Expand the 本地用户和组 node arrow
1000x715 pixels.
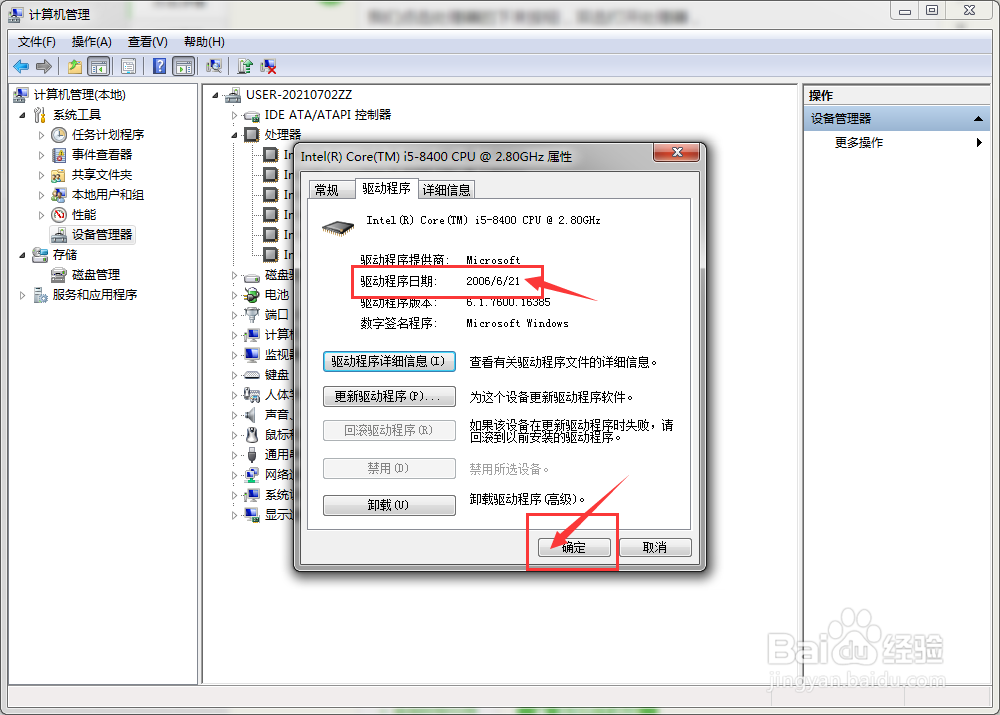tap(41, 195)
